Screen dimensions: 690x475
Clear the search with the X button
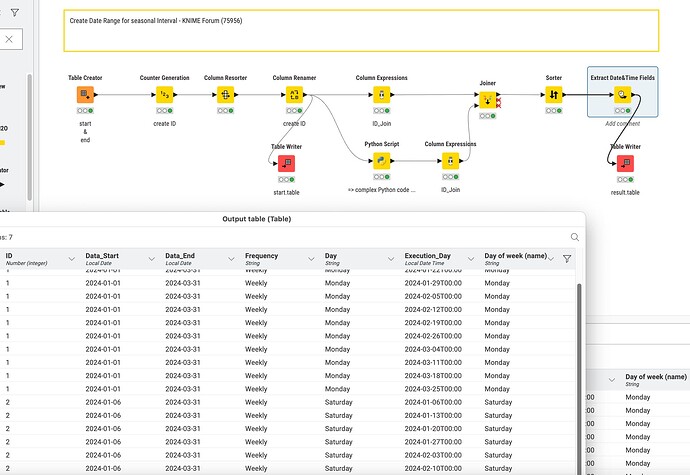pos(9,39)
